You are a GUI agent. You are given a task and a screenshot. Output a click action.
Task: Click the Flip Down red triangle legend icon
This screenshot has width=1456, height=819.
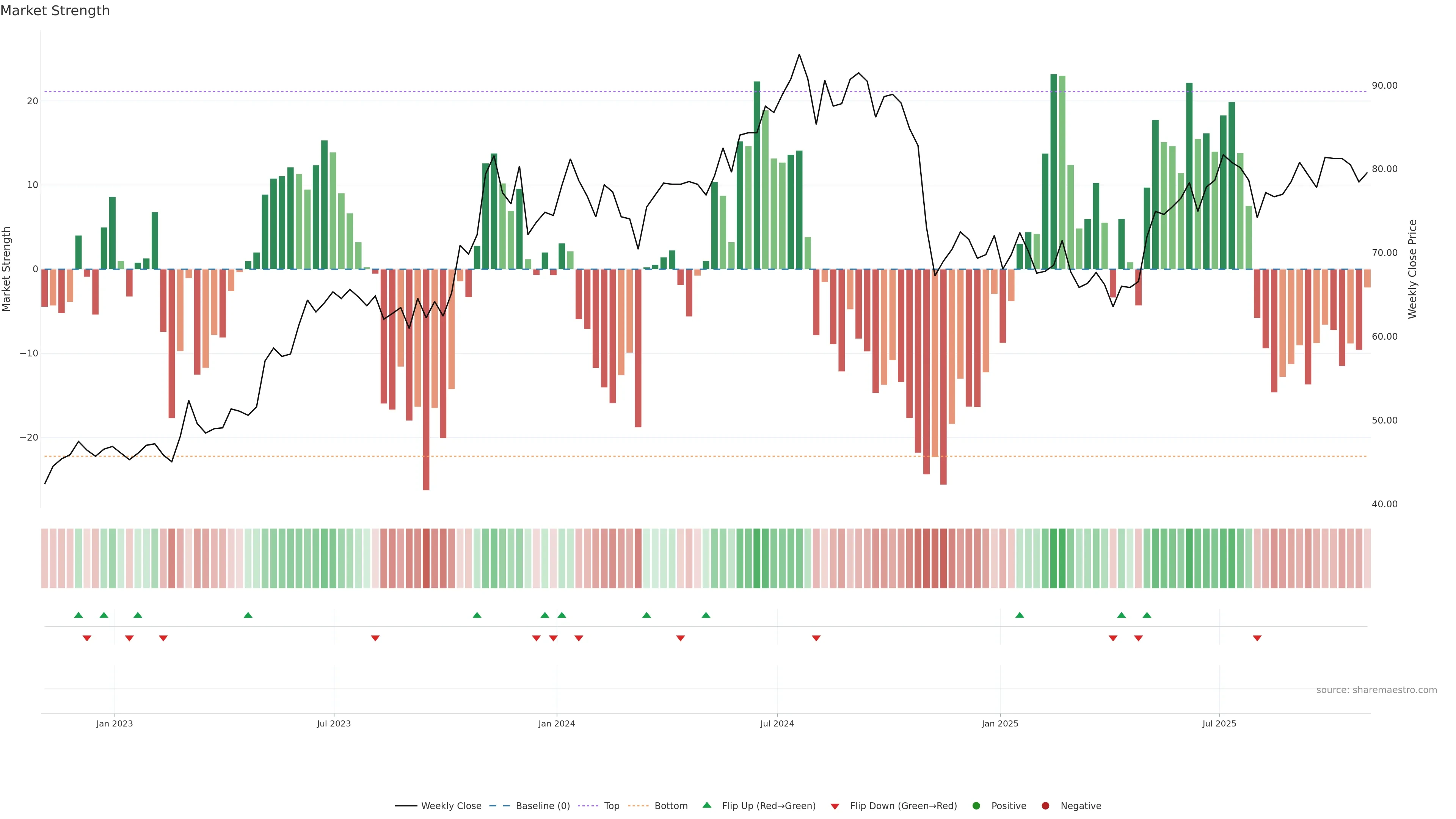pos(835,806)
